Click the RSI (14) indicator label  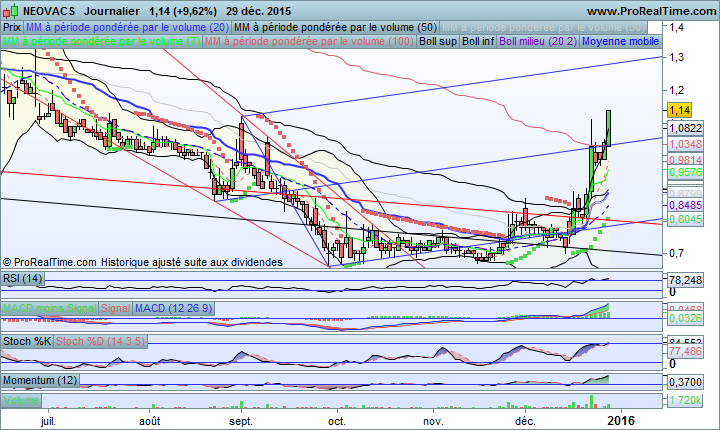[x=22, y=278]
